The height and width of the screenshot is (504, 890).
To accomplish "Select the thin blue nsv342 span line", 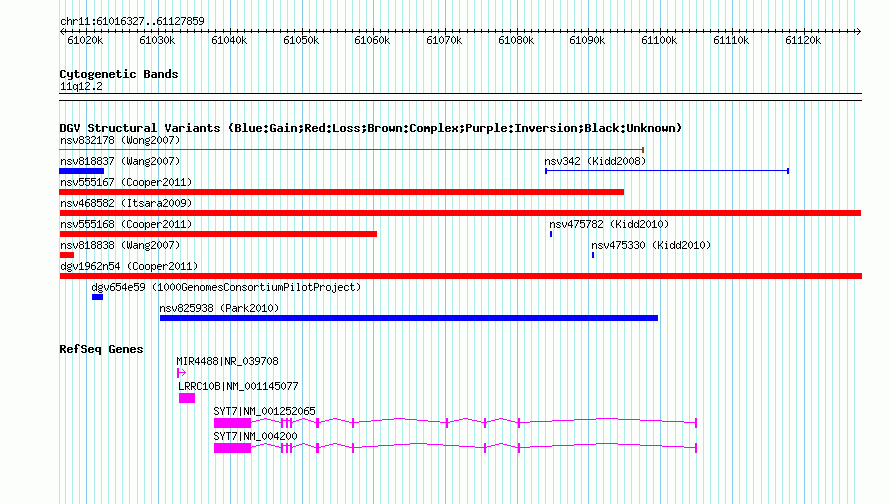I will point(667,171).
